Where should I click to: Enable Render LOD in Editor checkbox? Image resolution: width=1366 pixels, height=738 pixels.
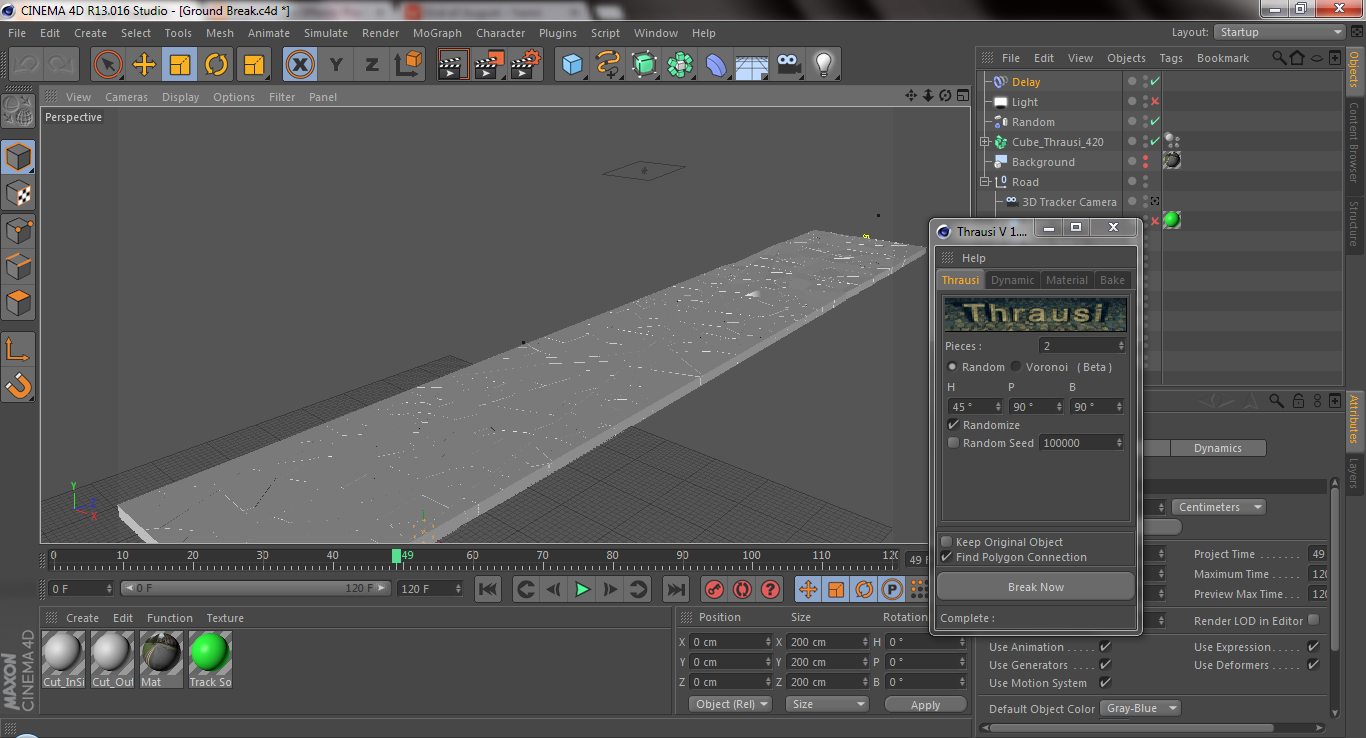pos(1313,620)
